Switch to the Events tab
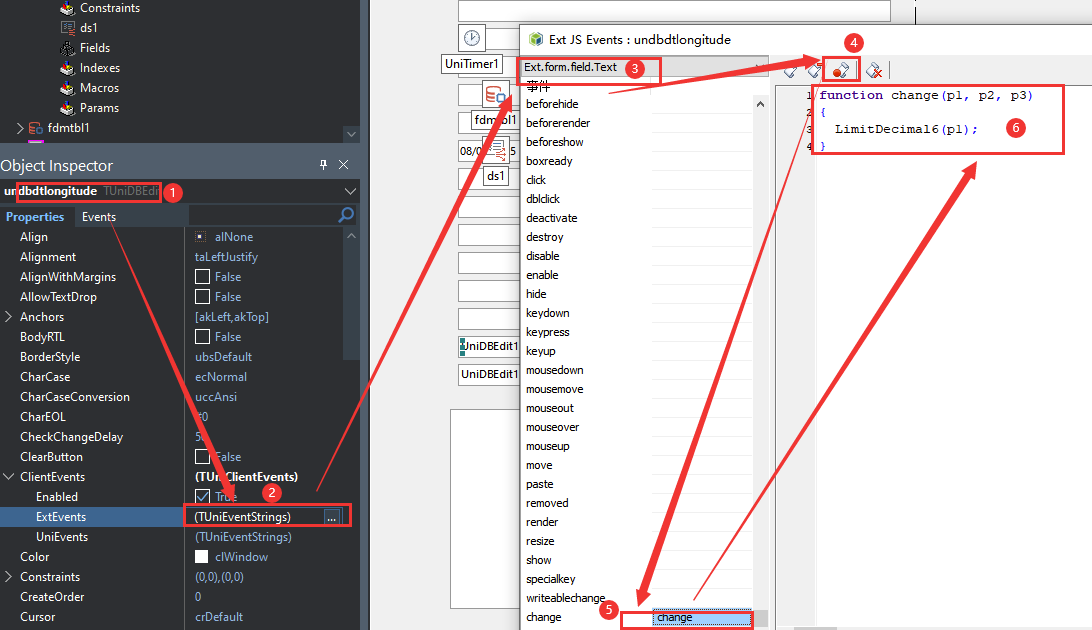The width and height of the screenshot is (1092, 630). coord(99,216)
